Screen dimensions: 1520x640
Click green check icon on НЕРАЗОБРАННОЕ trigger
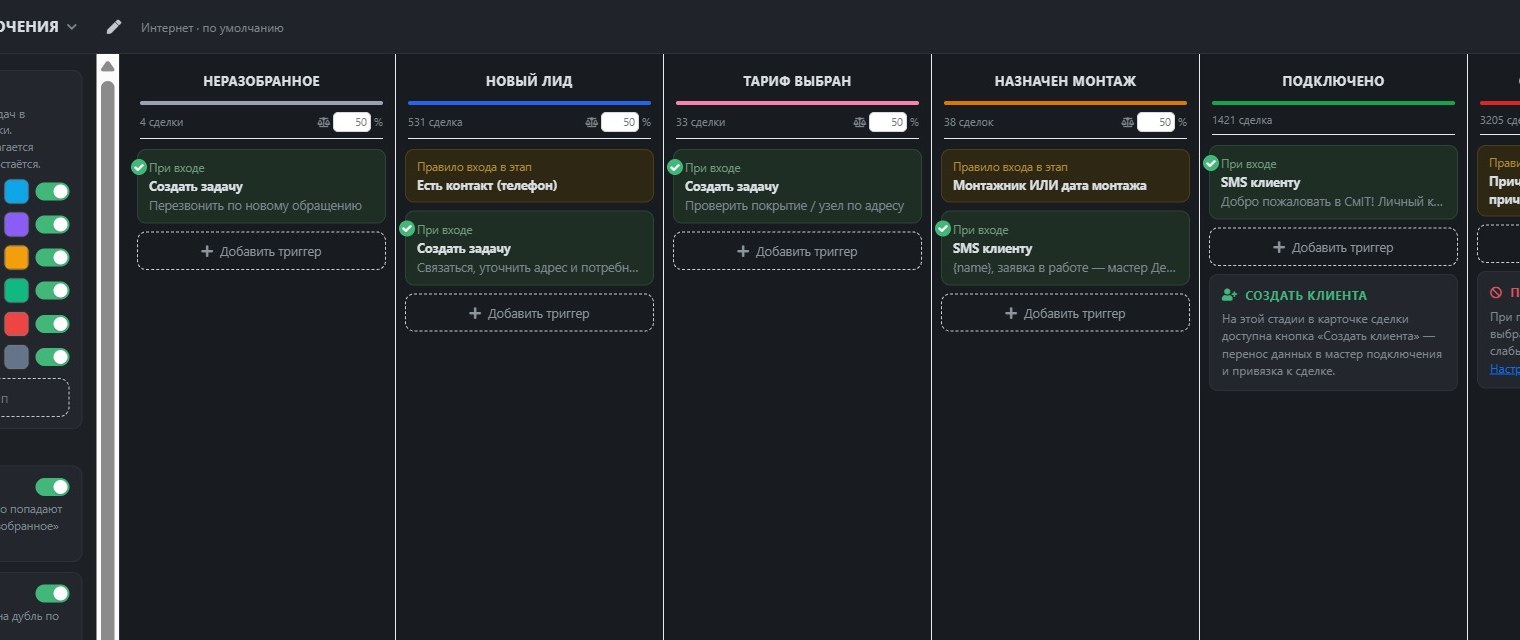click(x=139, y=167)
